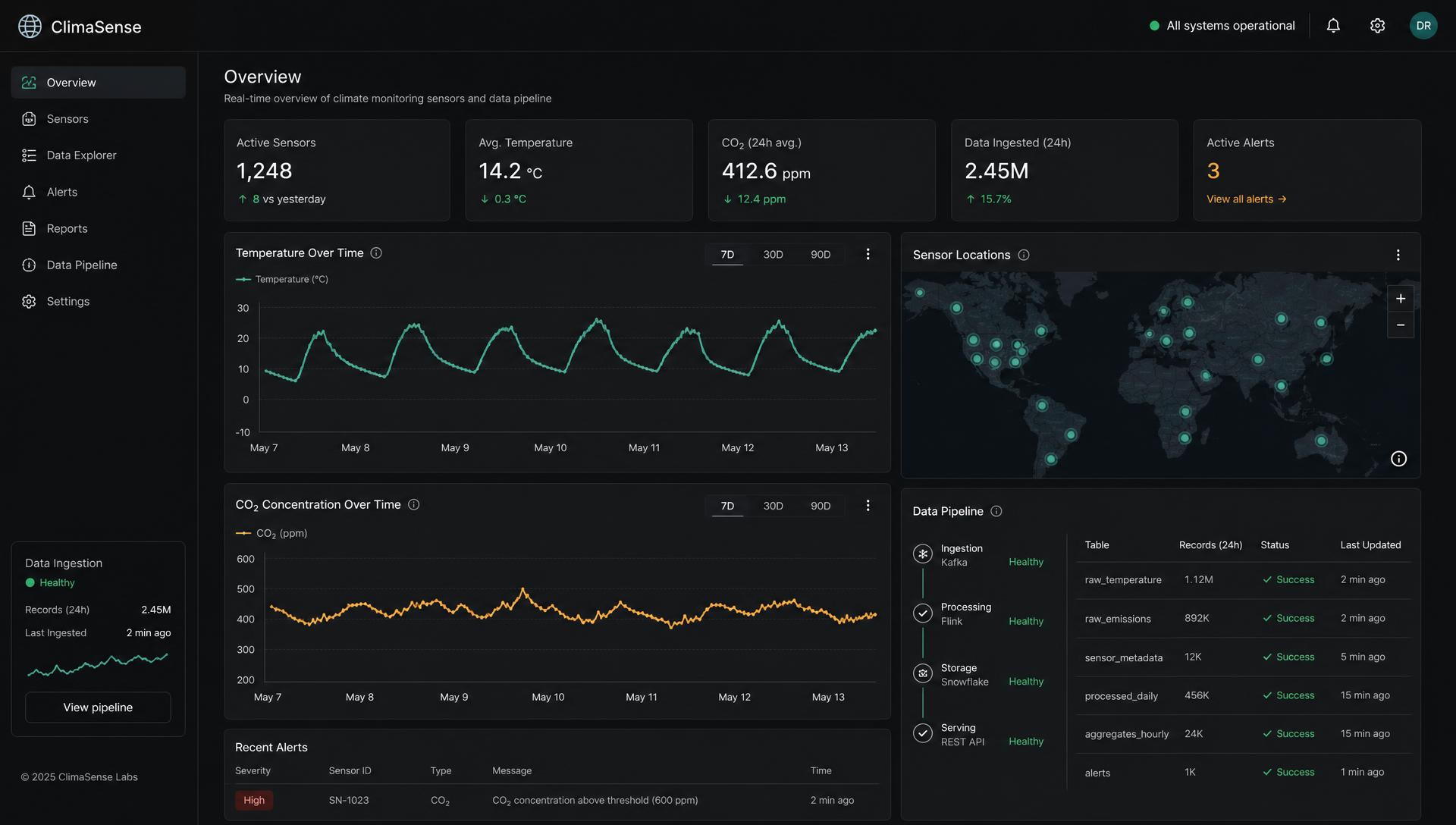Click the Serving REST API stage icon
The image size is (1456, 825).
923,733
